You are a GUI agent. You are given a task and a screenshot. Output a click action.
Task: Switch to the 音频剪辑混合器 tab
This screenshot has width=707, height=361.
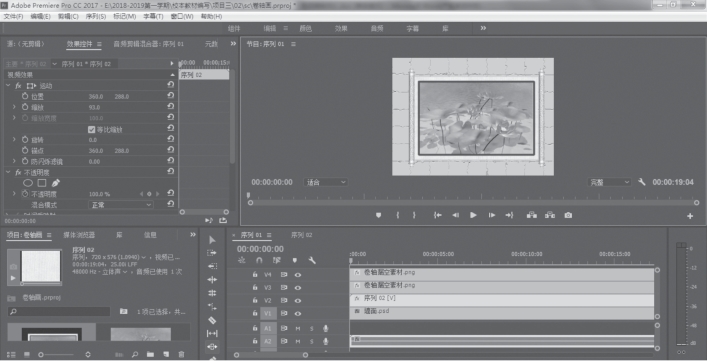(148, 44)
